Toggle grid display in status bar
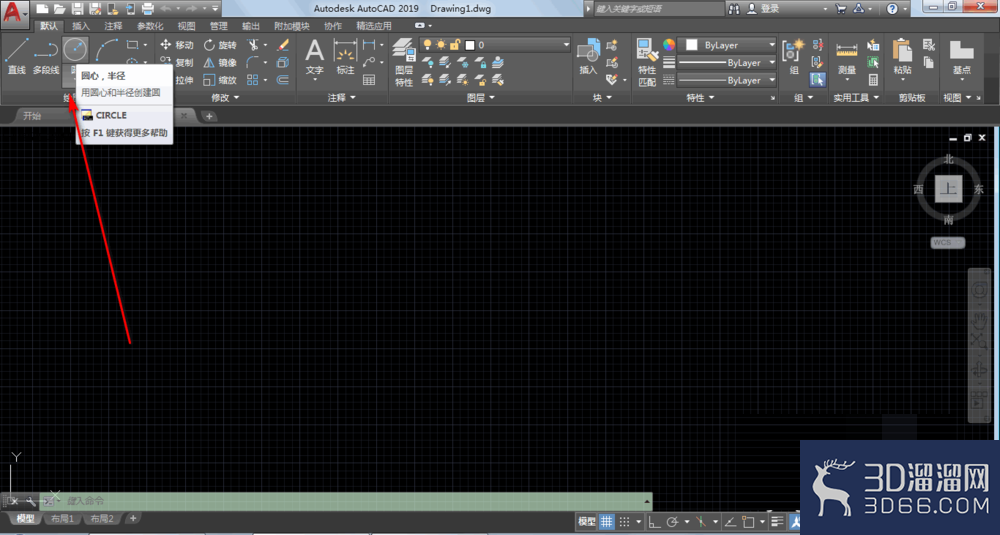Image resolution: width=1000 pixels, height=535 pixels. [x=606, y=522]
